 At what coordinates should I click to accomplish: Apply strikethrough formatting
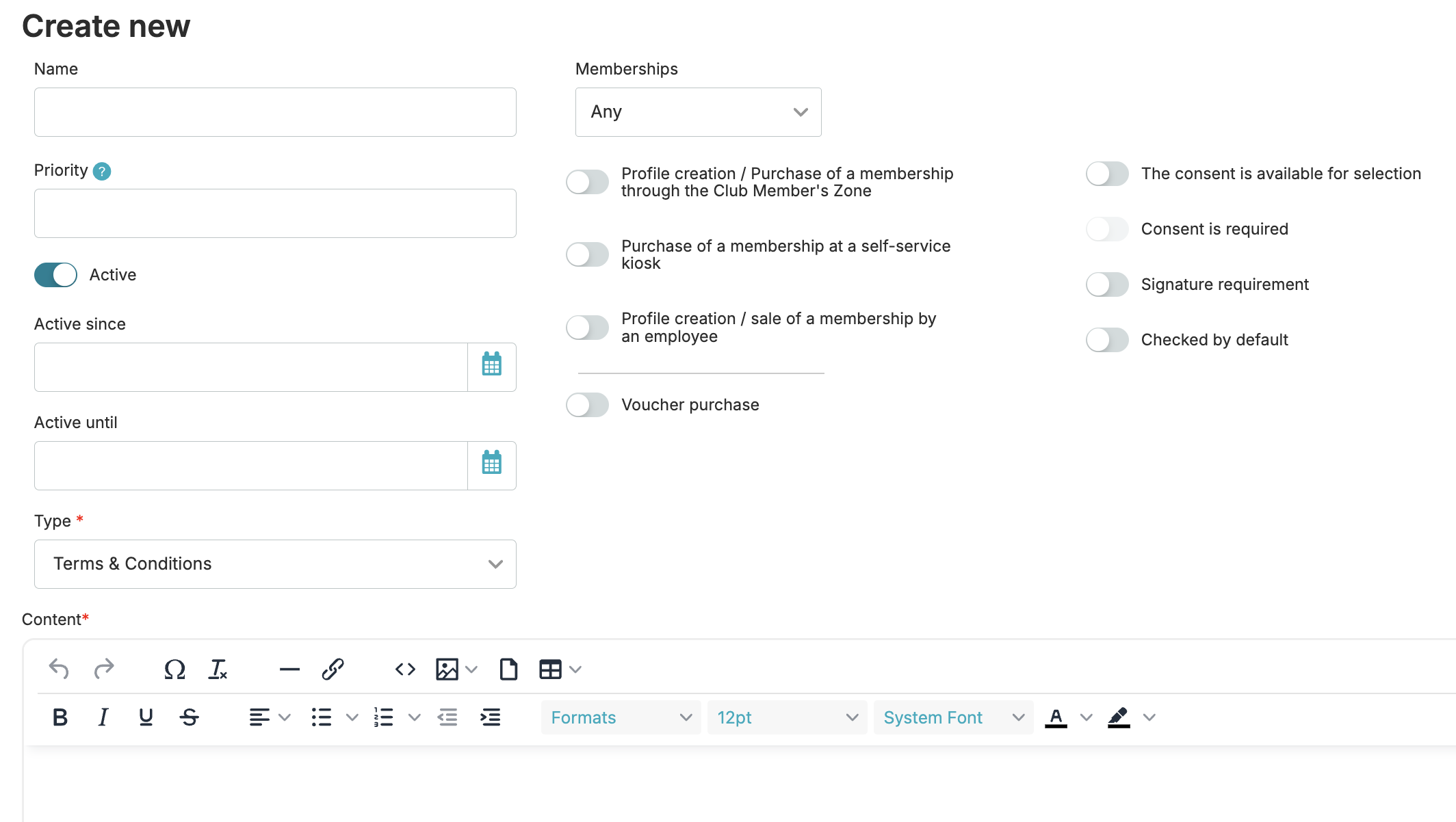point(190,717)
